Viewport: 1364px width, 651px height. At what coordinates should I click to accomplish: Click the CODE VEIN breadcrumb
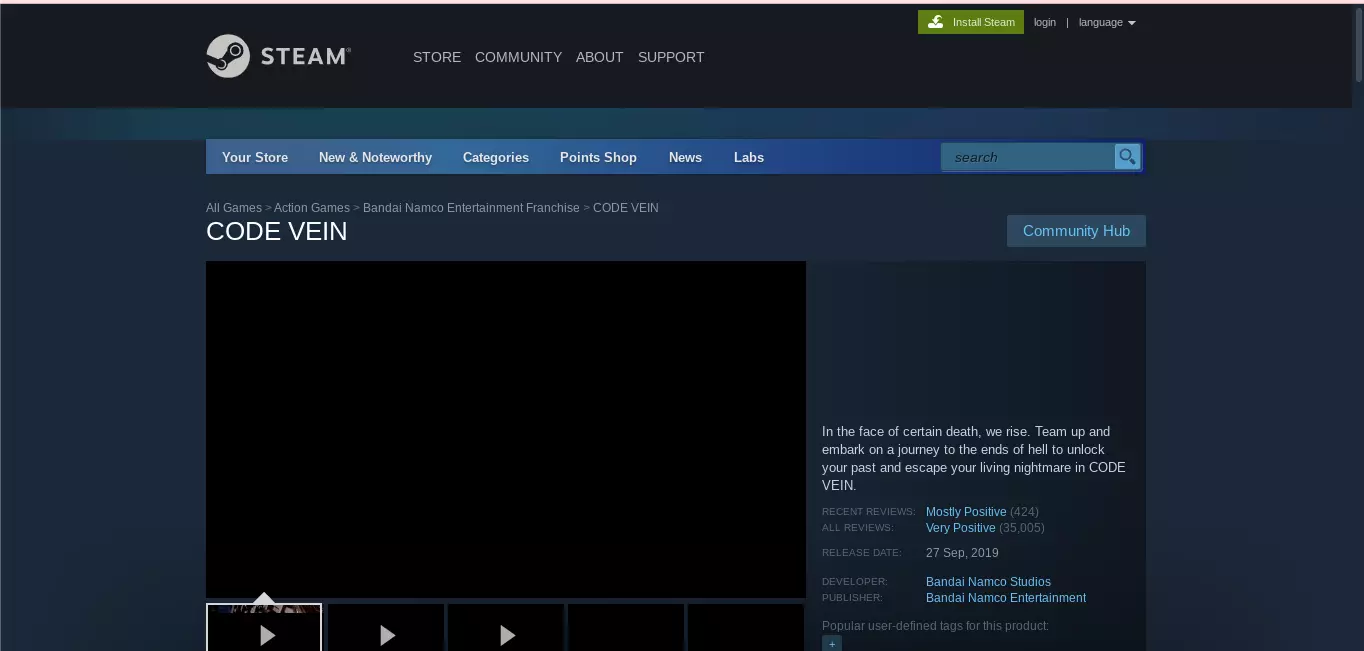coord(626,208)
